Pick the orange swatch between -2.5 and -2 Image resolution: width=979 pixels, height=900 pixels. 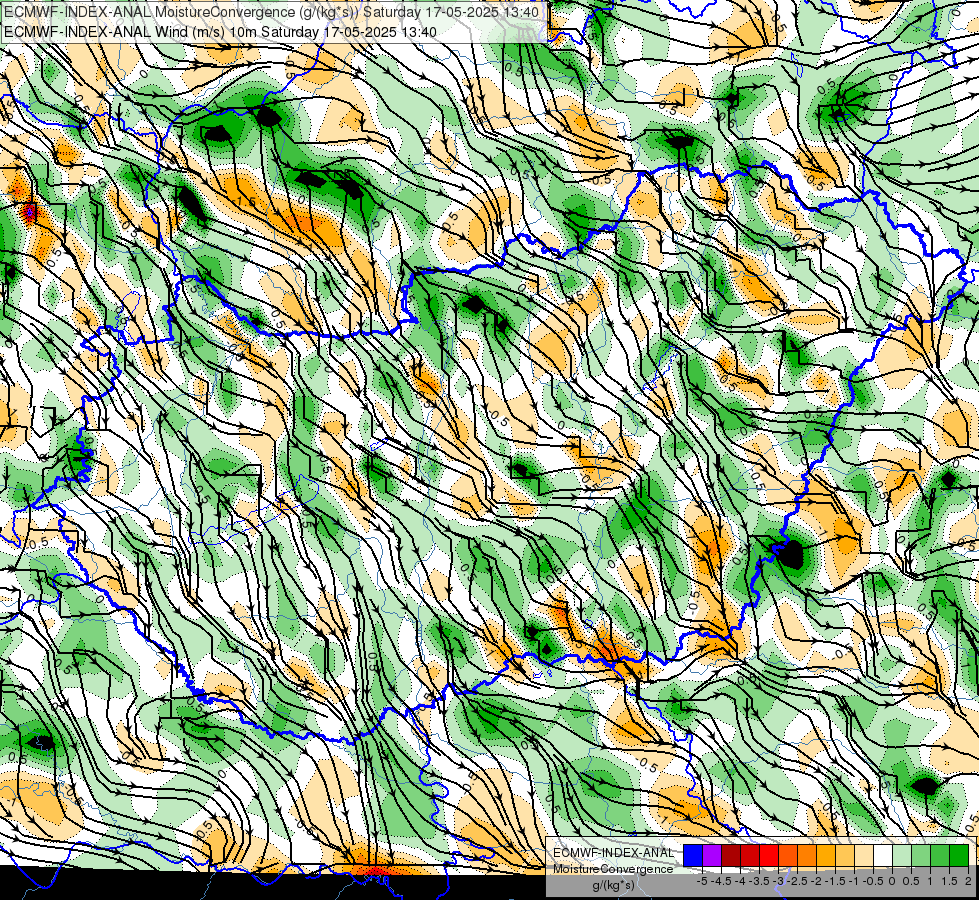pos(807,856)
